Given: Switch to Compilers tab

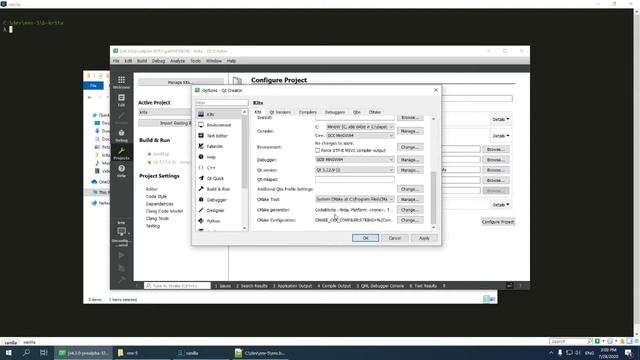Looking at the screenshot, I should coord(307,112).
